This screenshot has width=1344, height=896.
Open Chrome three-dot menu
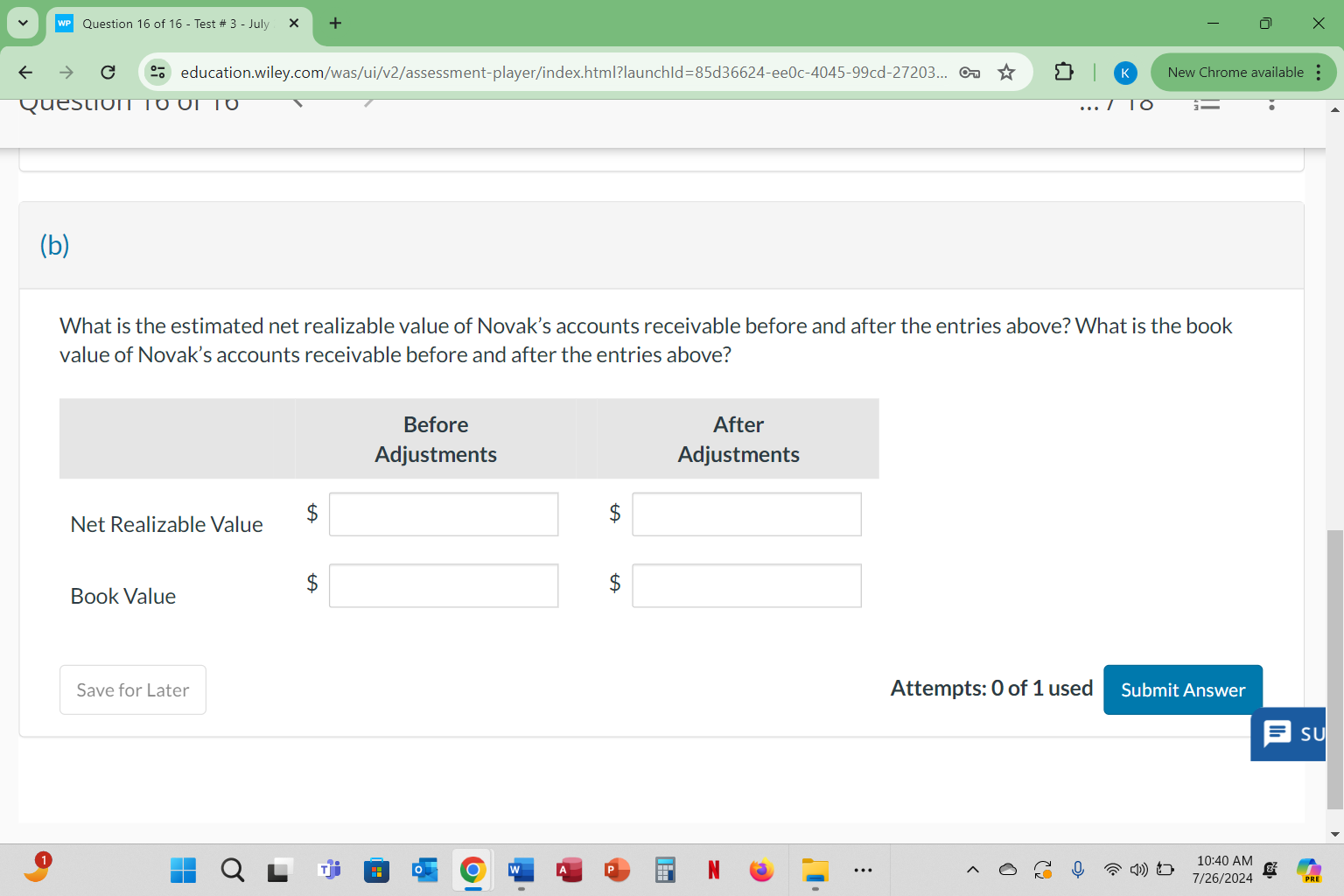(x=1319, y=72)
